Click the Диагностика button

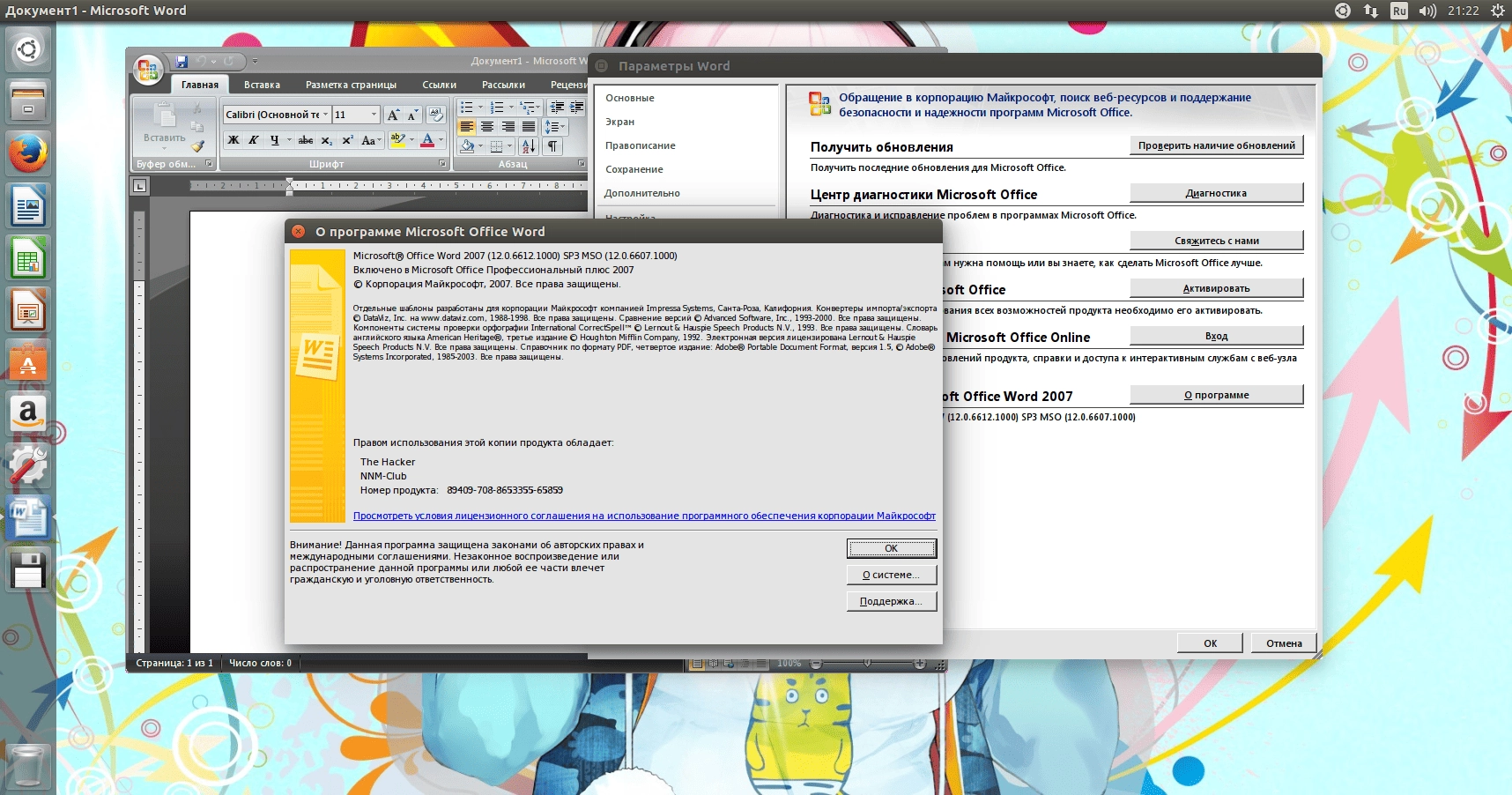pos(1216,193)
